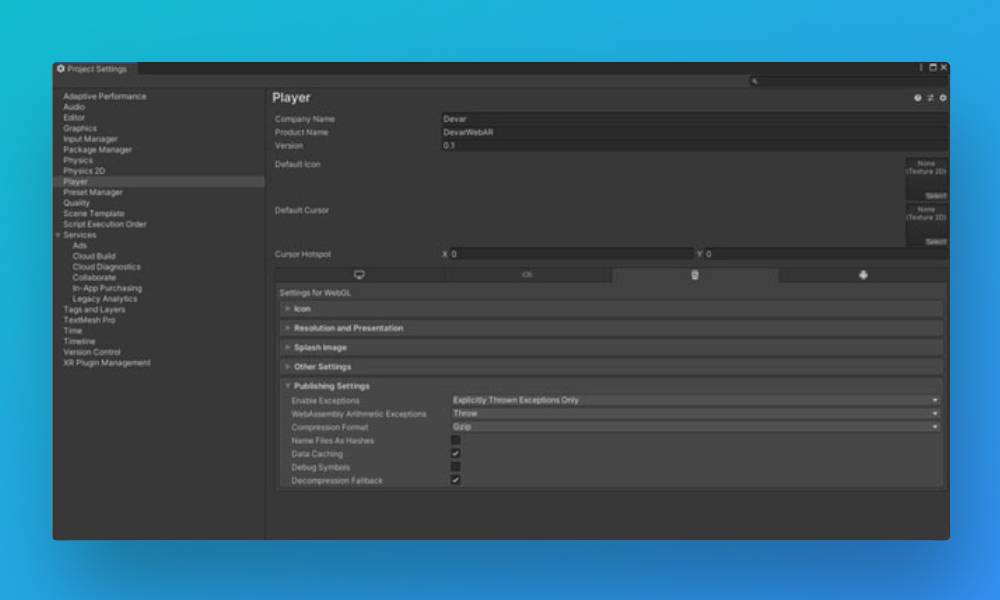Click the gear icon on the Project Settings tab
Image resolution: width=1000 pixels, height=600 pixels.
[x=60, y=69]
